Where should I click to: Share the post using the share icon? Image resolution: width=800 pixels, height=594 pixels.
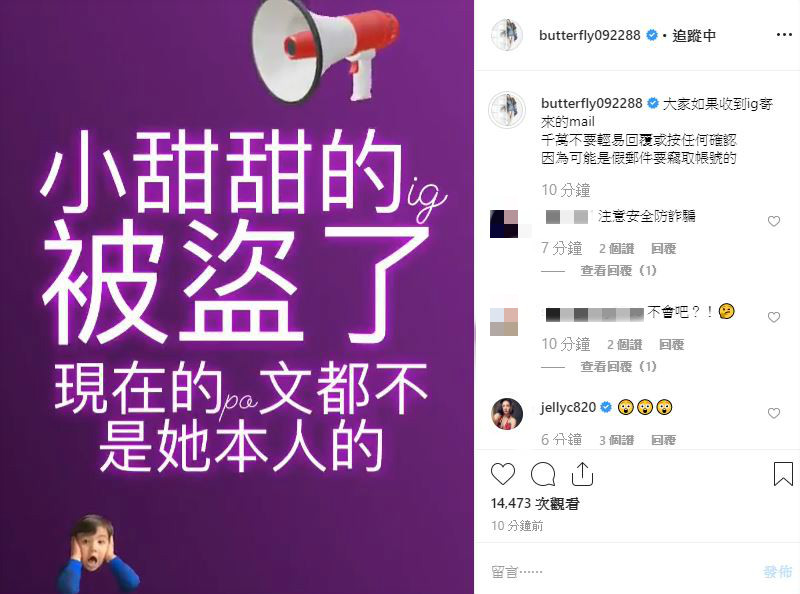pyautogui.click(x=582, y=474)
